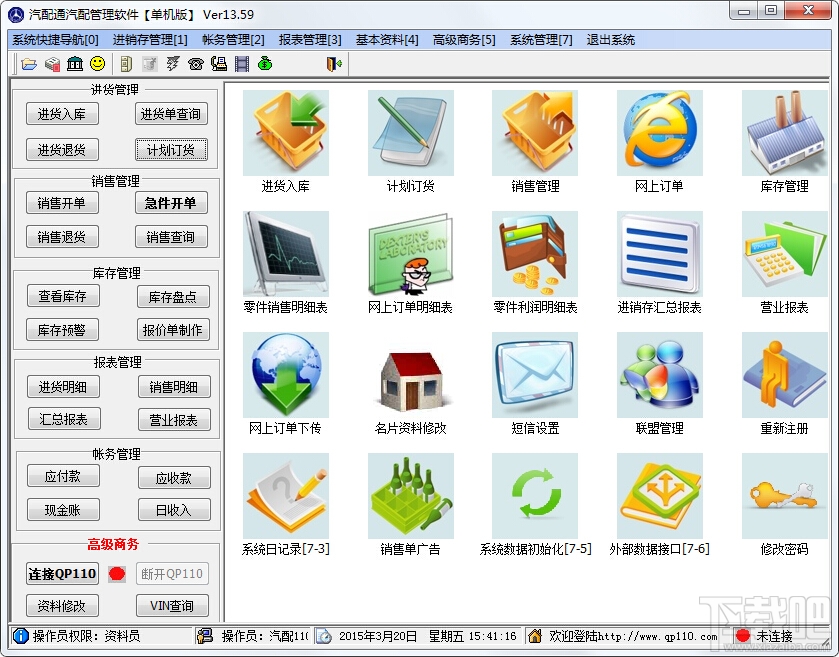Click the 销售开单 button
This screenshot has height=657, width=839.
(62, 203)
